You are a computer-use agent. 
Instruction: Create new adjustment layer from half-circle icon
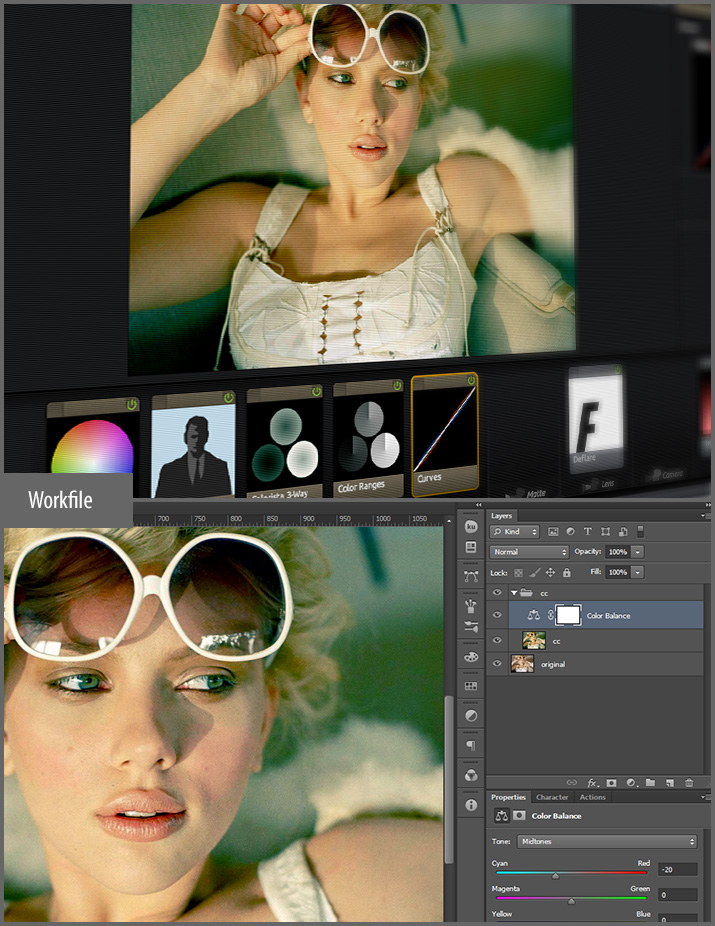(630, 782)
